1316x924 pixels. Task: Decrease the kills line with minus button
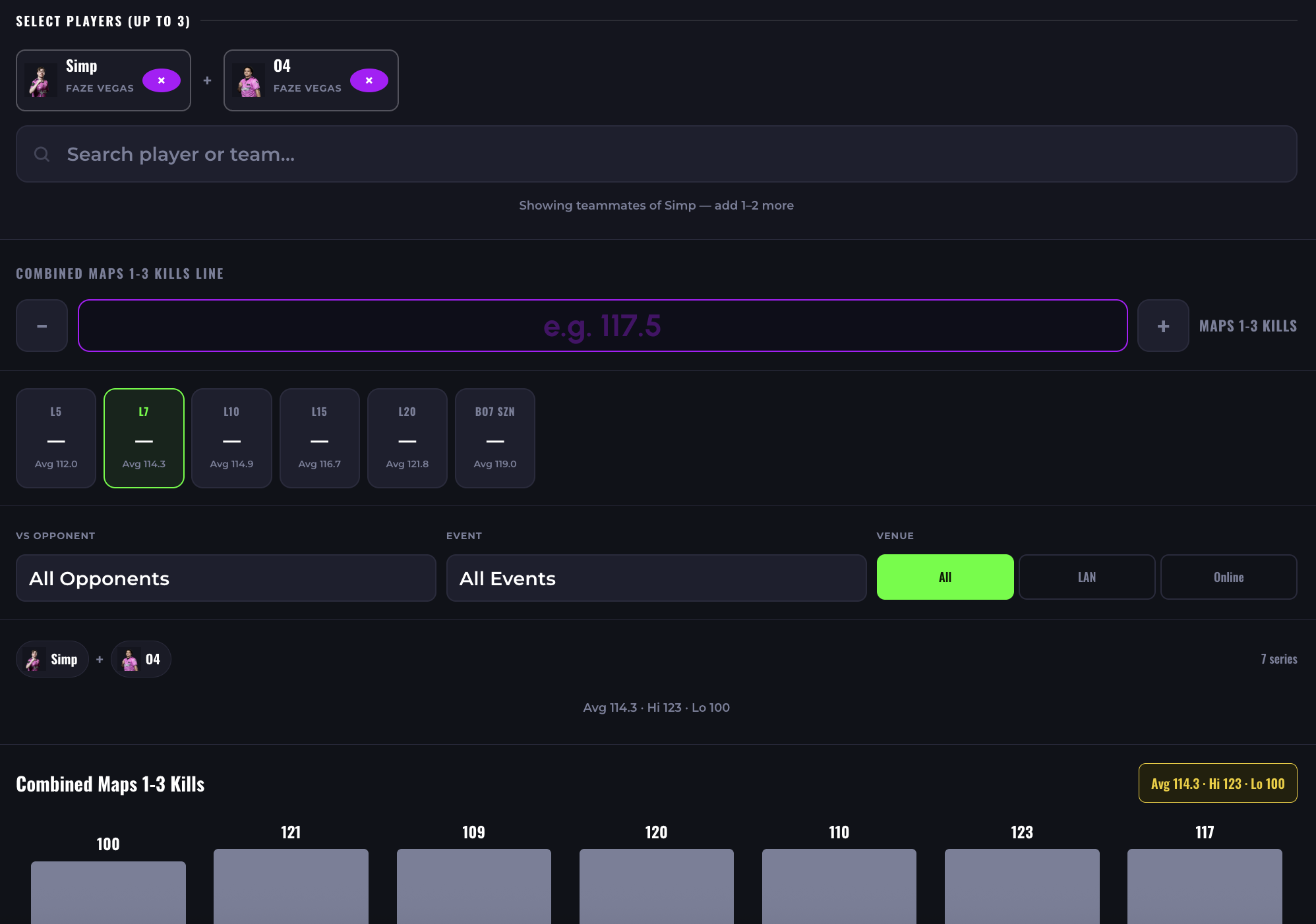pyautogui.click(x=42, y=326)
